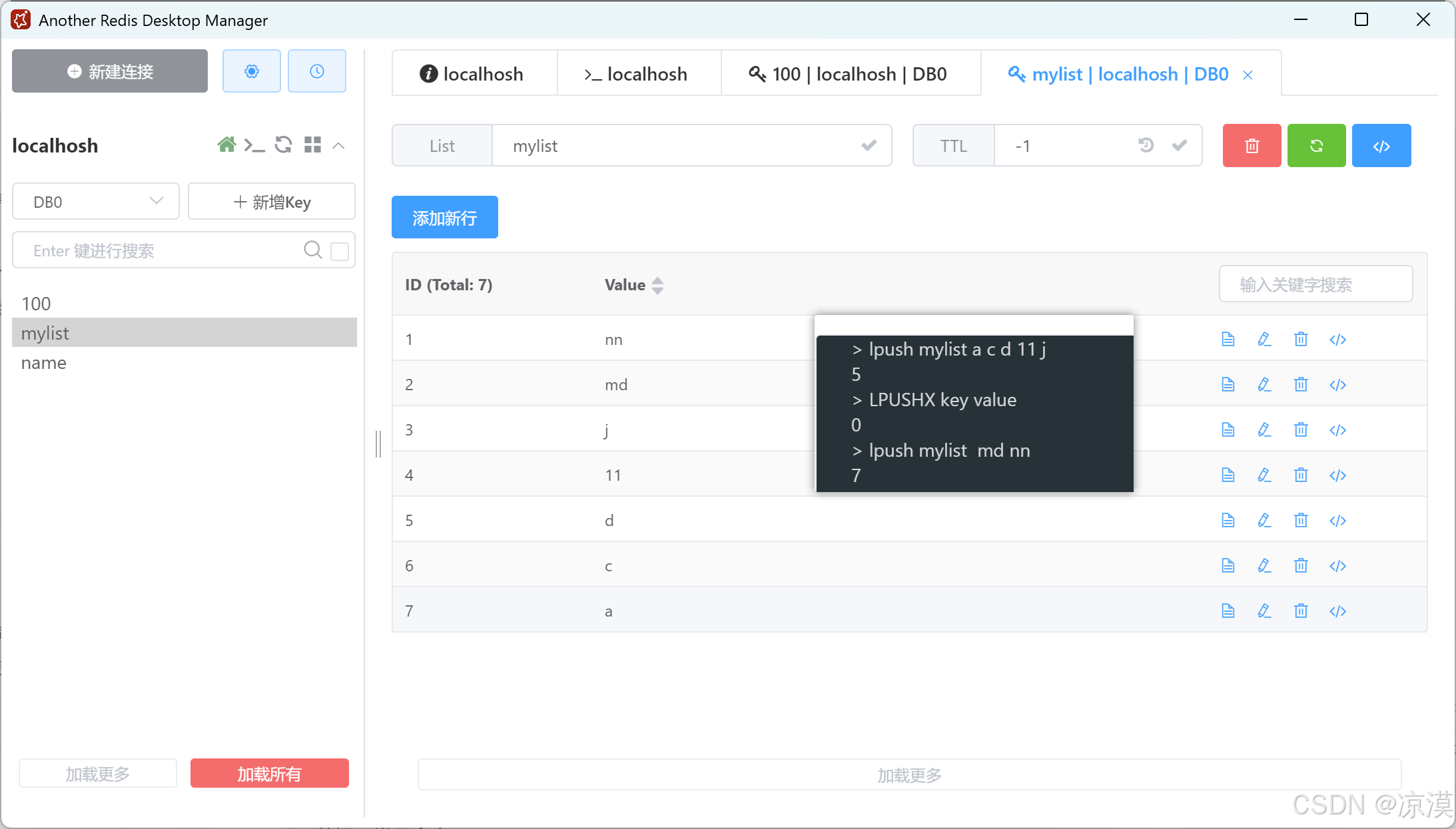The width and height of the screenshot is (1456, 829).
Task: Click the red 加载所有 button
Action: [269, 774]
